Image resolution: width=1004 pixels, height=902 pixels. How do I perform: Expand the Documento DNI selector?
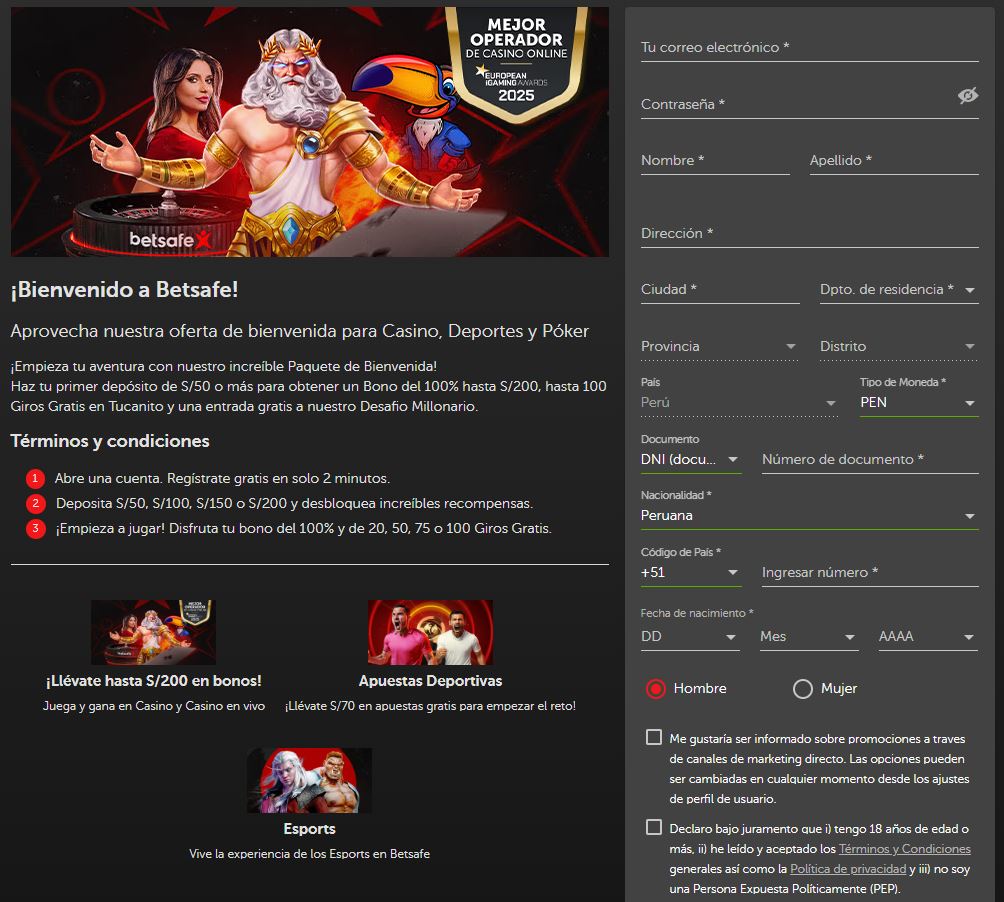735,459
